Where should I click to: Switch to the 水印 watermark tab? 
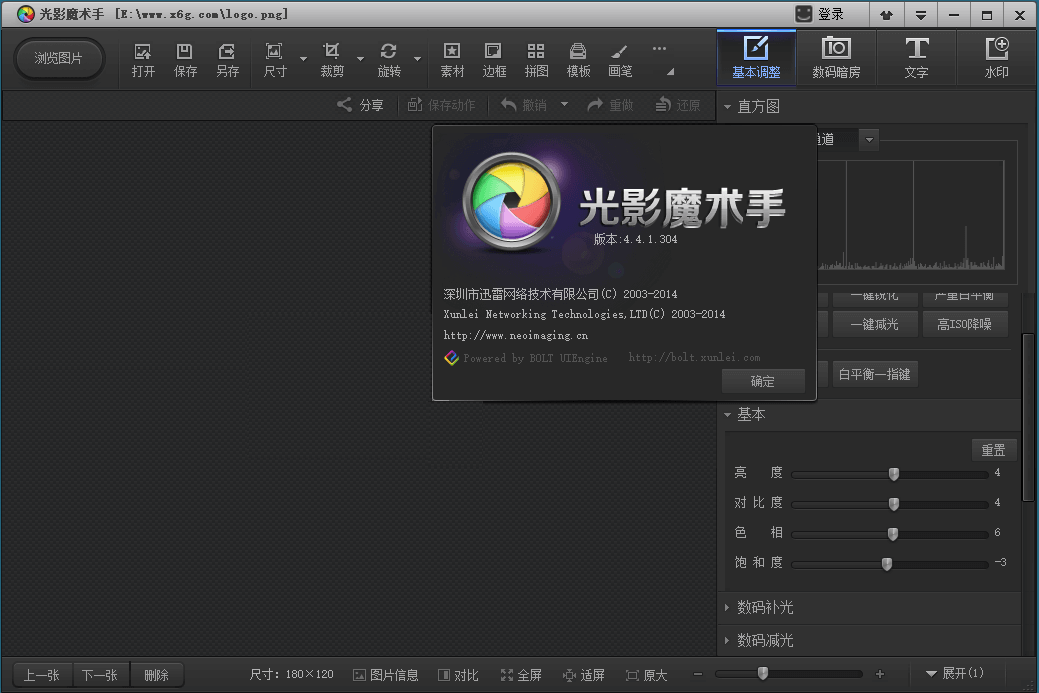click(x=997, y=58)
